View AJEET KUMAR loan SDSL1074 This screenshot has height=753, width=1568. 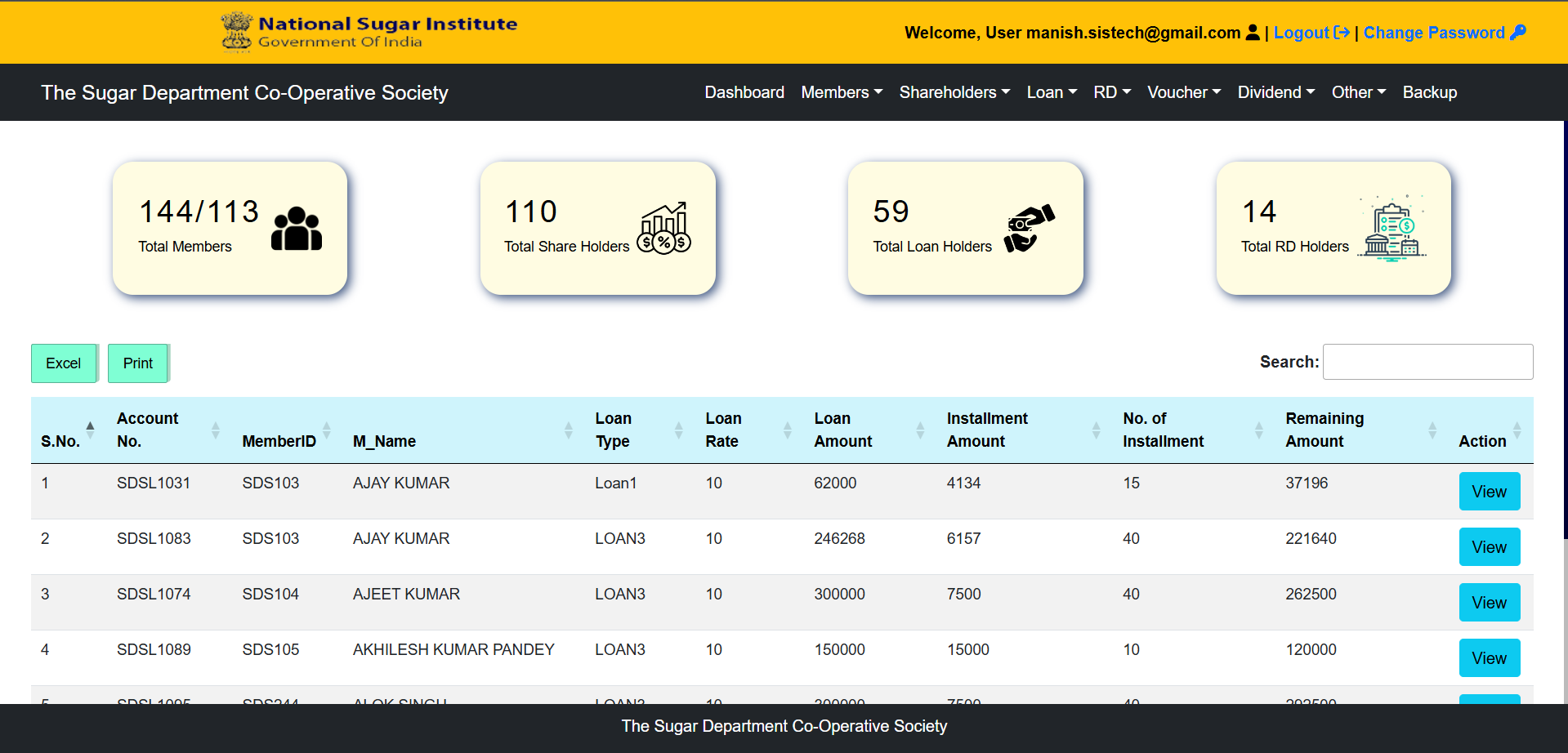(1490, 603)
